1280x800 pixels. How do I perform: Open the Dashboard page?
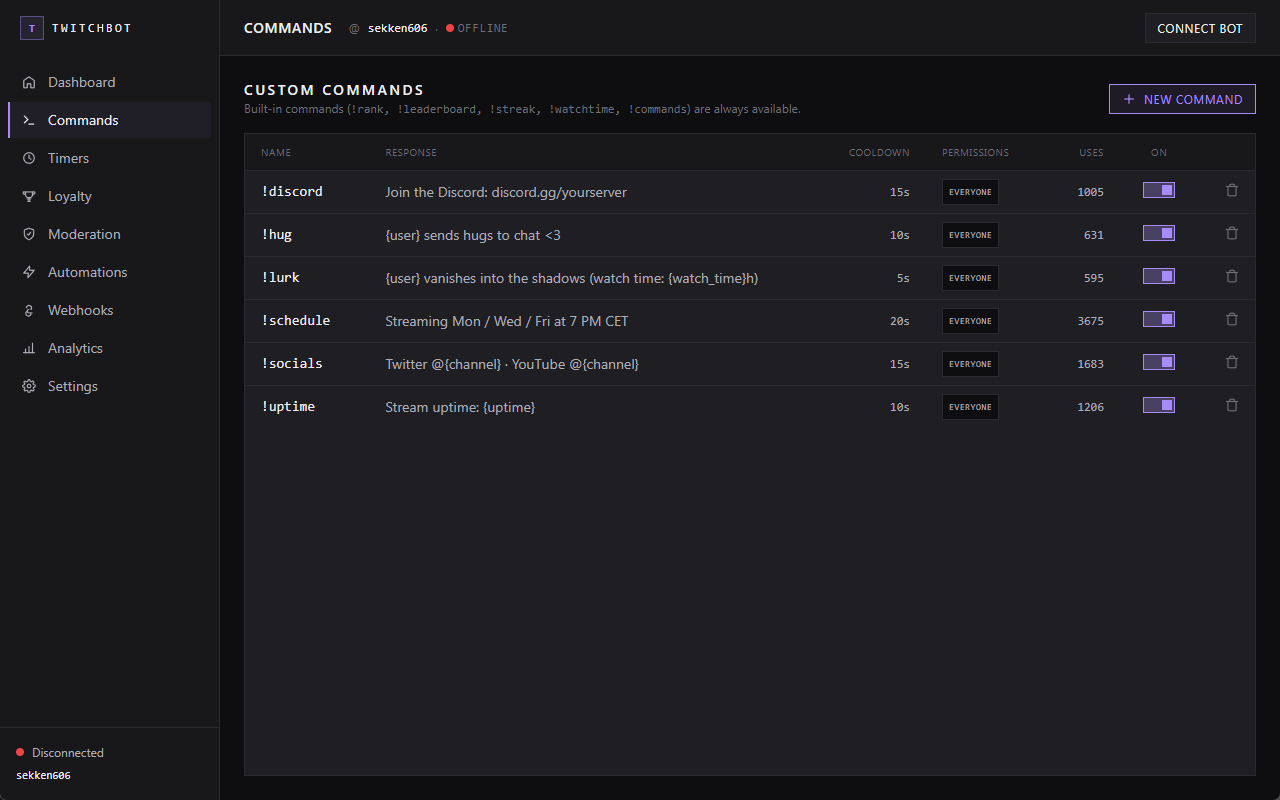pyautogui.click(x=109, y=82)
